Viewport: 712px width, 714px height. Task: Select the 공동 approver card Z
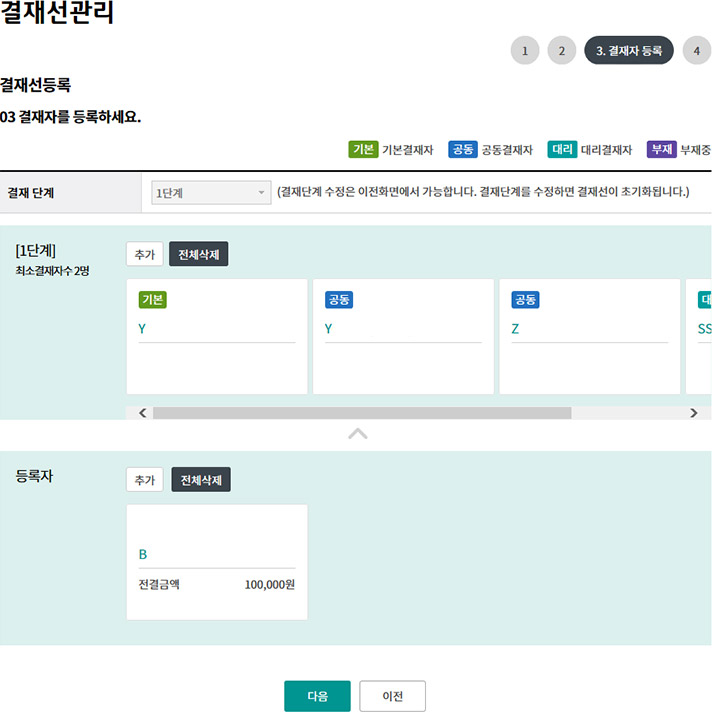click(x=589, y=335)
